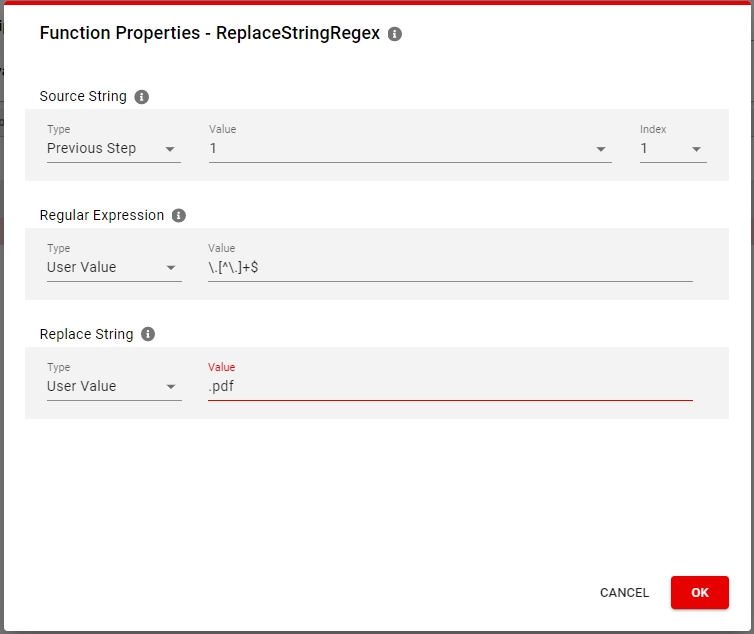Click the Replace String section label
Screen dimensions: 754x634
(86, 335)
